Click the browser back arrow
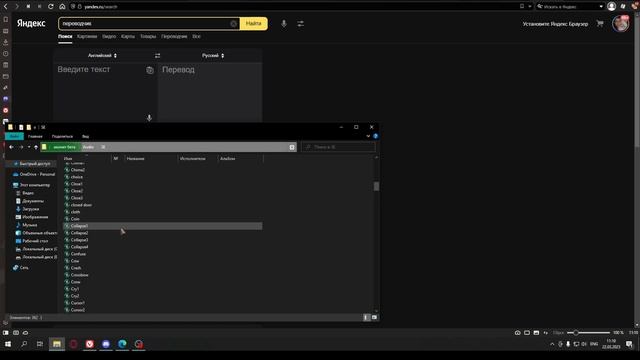The width and height of the screenshot is (640, 360). pyautogui.click(x=6, y=7)
